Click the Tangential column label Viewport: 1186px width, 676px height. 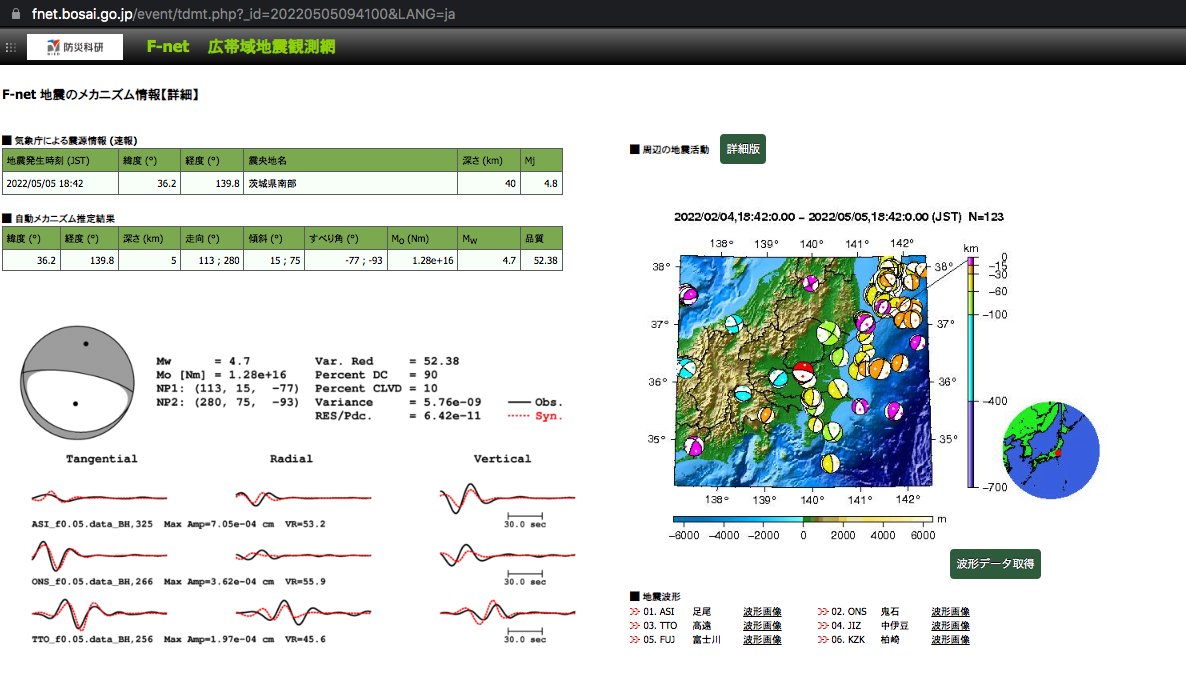click(101, 459)
